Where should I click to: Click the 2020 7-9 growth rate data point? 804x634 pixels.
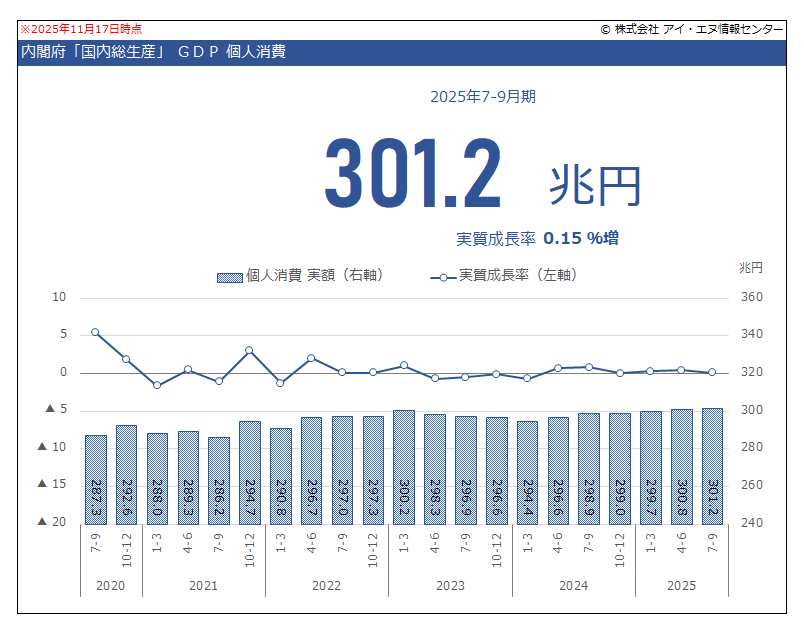95,332
